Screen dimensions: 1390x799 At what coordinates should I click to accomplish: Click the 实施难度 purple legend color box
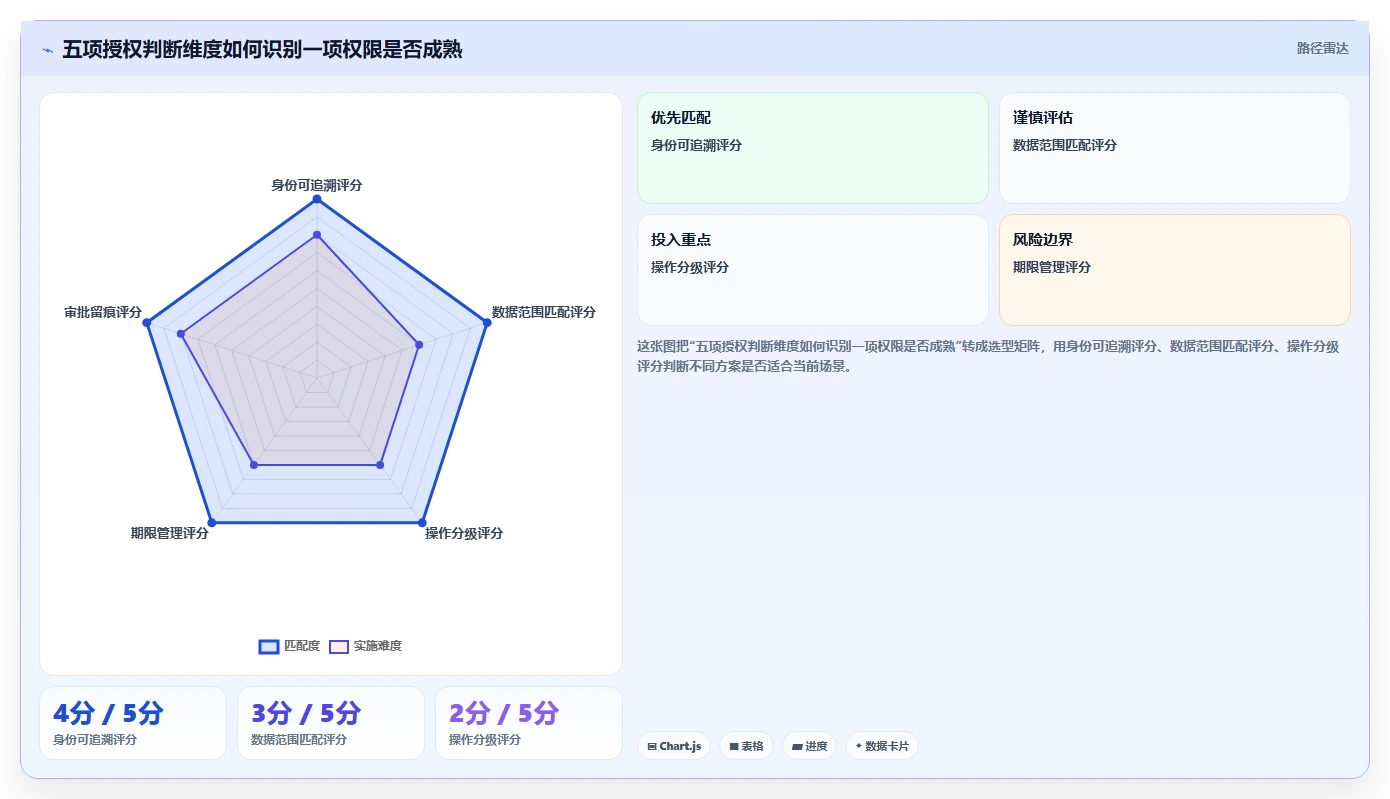point(339,646)
